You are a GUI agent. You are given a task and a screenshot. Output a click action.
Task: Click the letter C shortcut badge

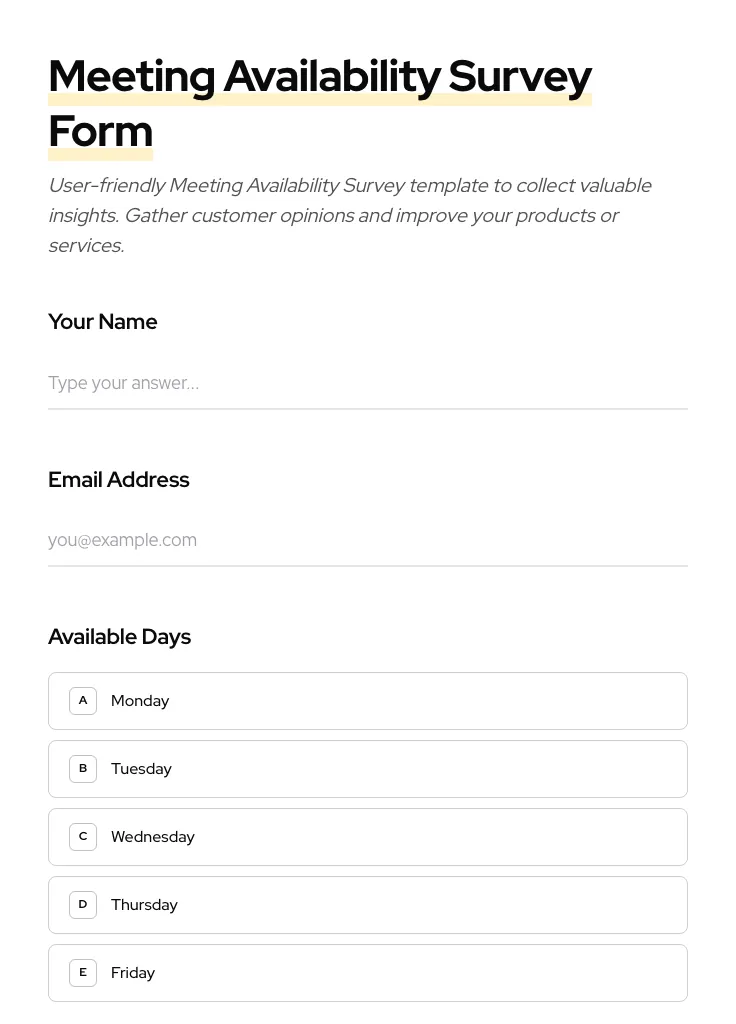tap(83, 836)
